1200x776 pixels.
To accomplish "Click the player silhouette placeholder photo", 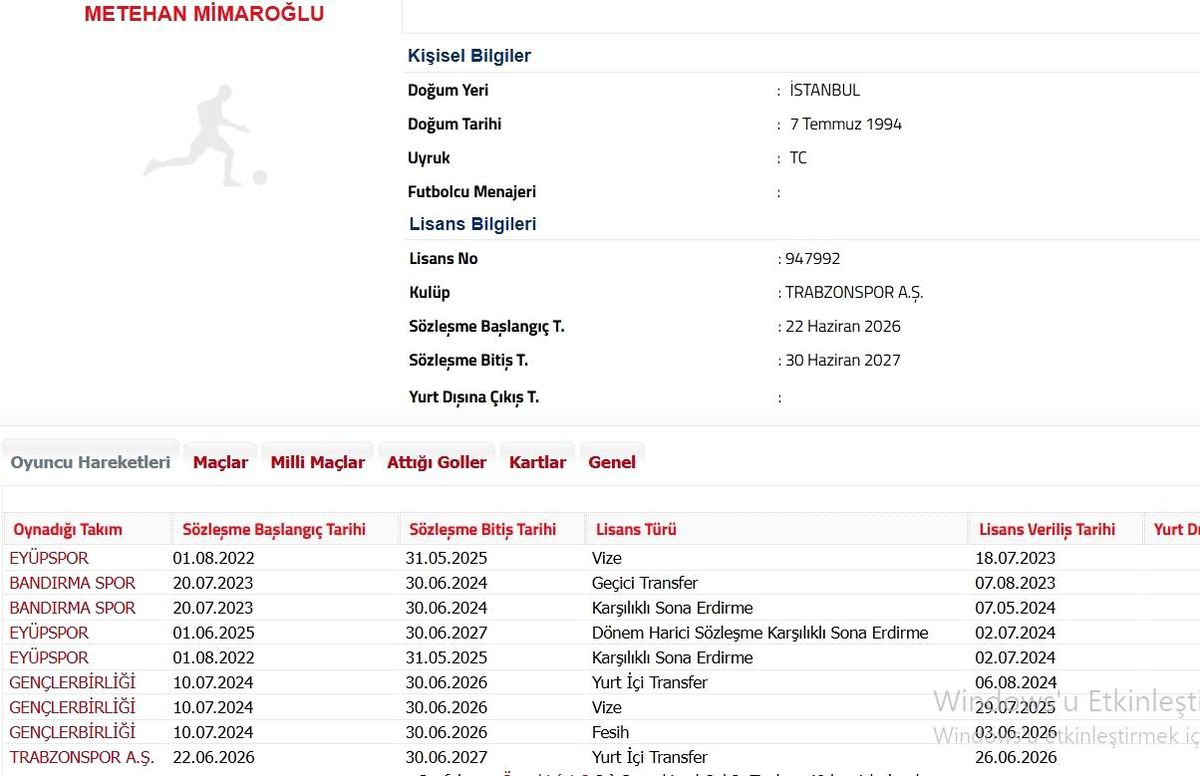I will (204, 136).
